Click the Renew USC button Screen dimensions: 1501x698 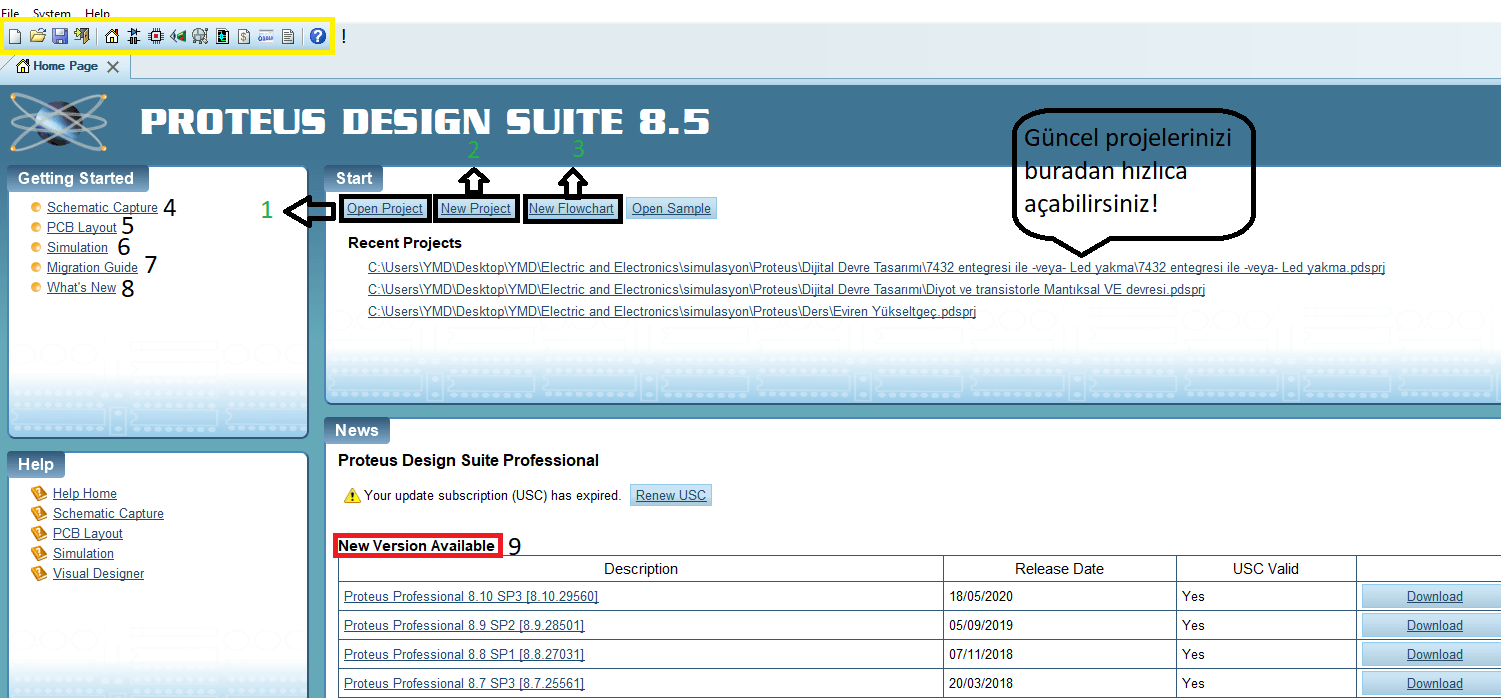[671, 496]
